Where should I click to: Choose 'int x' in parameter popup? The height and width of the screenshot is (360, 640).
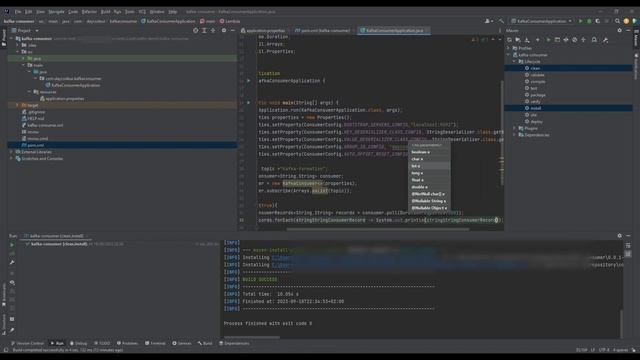click(x=429, y=166)
